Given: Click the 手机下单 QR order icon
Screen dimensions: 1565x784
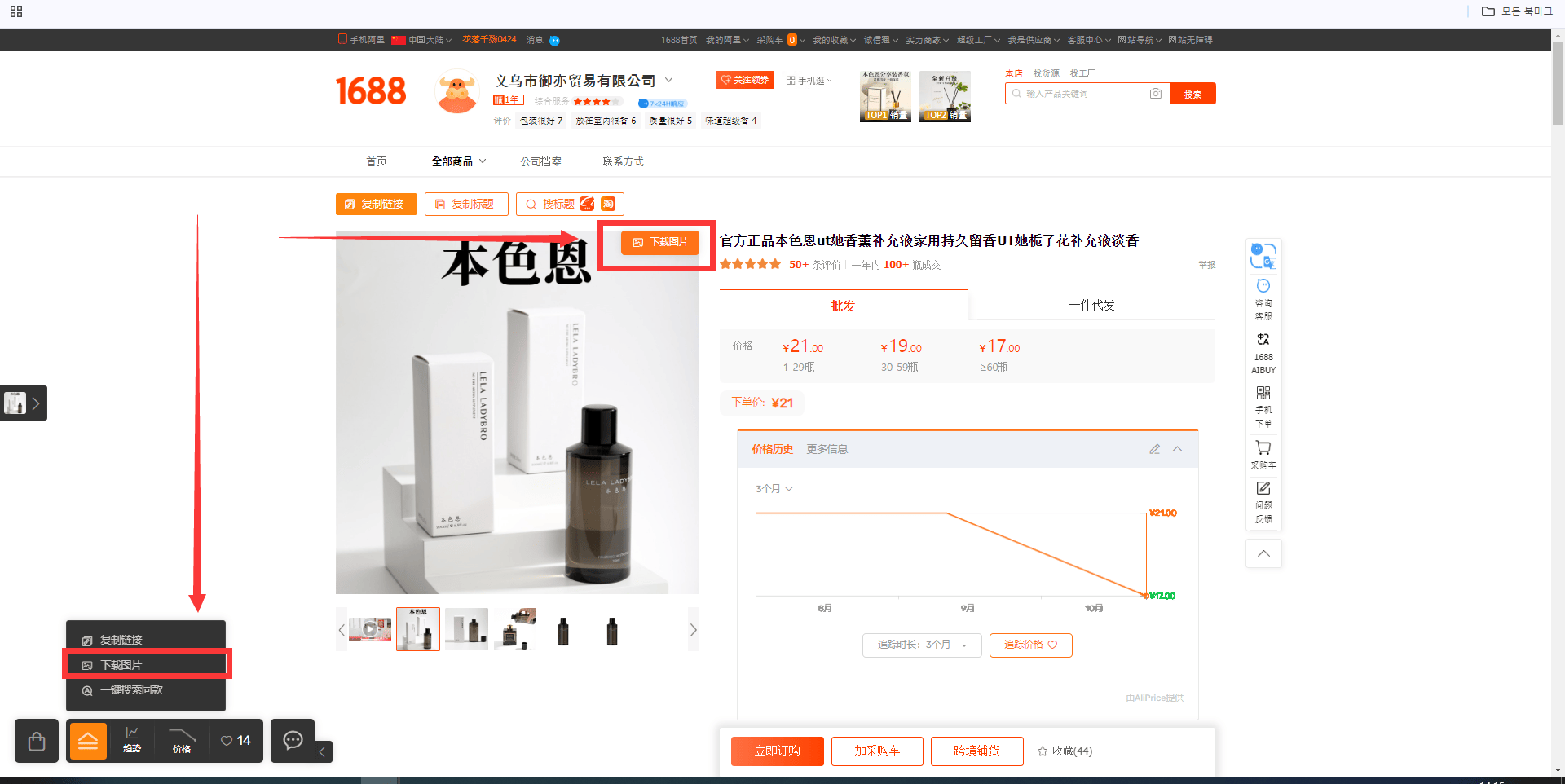Looking at the screenshot, I should [1263, 407].
